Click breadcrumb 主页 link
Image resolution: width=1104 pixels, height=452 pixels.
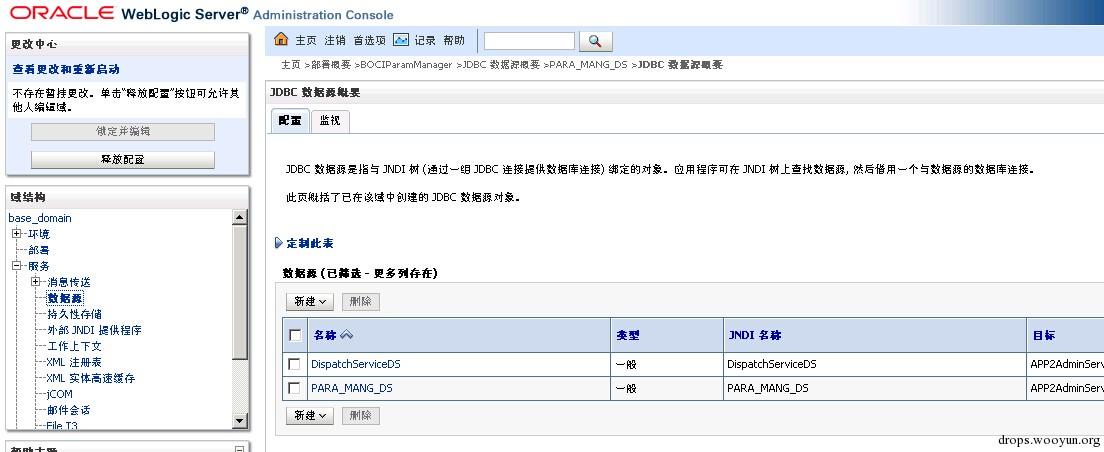(291, 65)
